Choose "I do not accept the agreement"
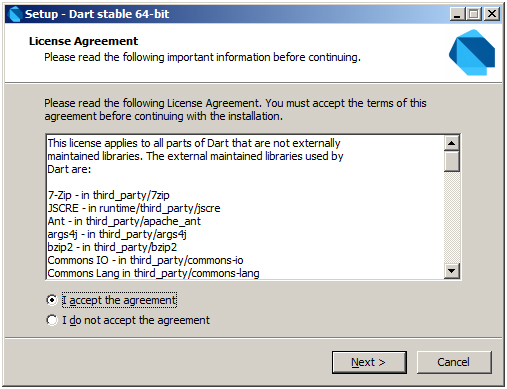 click(x=52, y=320)
